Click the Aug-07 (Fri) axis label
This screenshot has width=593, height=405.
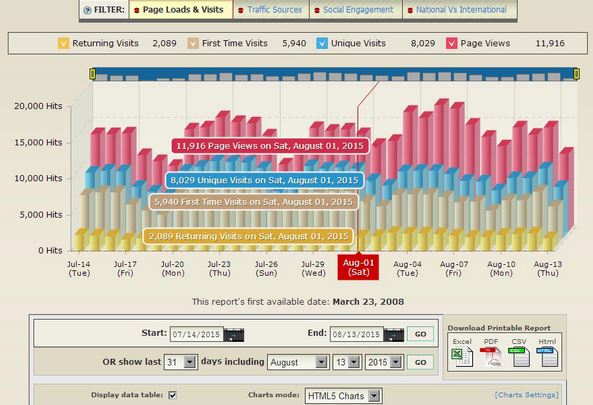click(x=454, y=268)
